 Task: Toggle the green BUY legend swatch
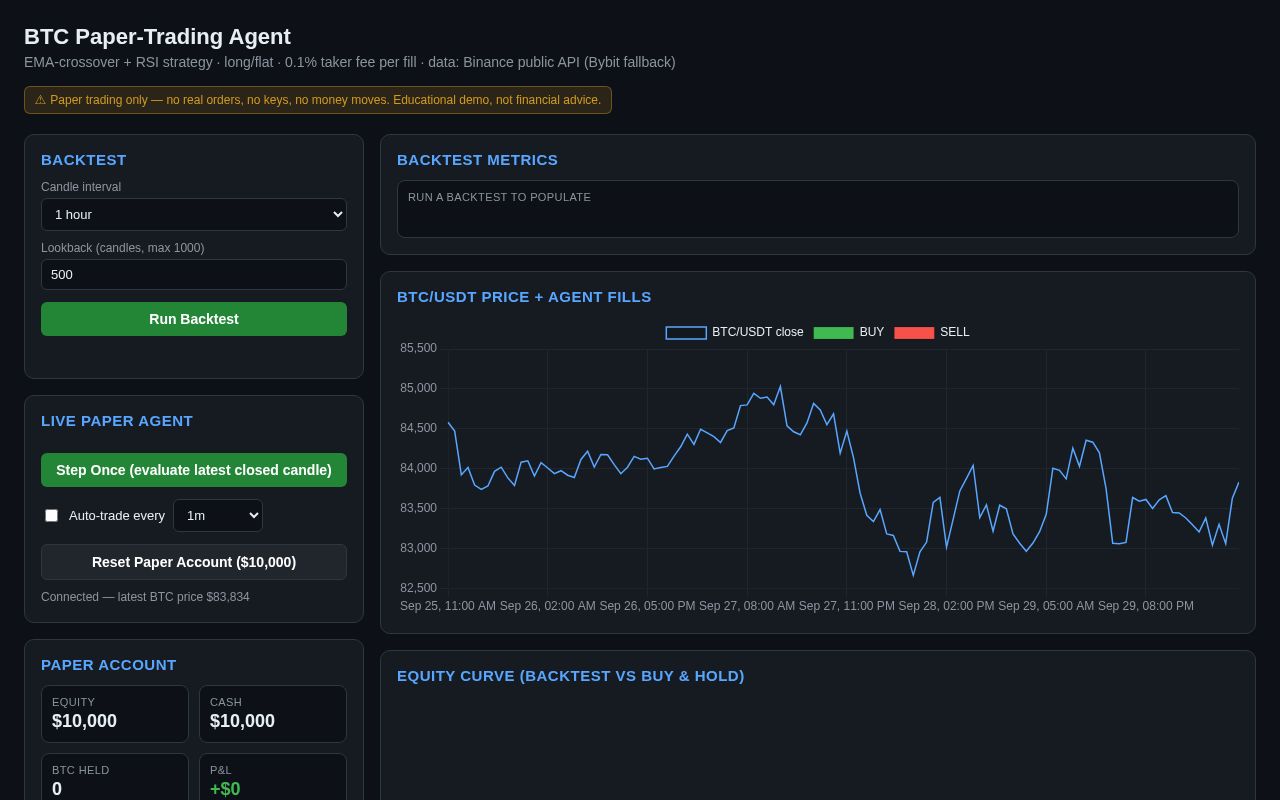point(834,333)
